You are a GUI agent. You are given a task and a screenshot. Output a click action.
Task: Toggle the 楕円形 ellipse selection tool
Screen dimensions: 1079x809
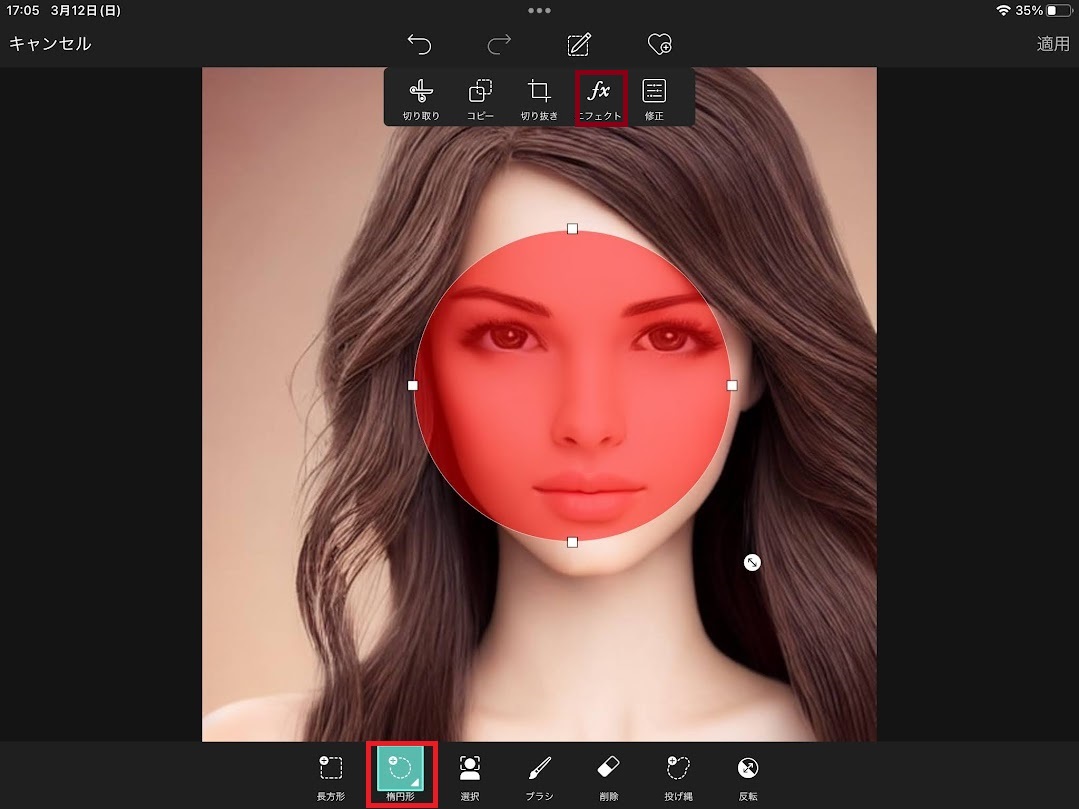(401, 775)
